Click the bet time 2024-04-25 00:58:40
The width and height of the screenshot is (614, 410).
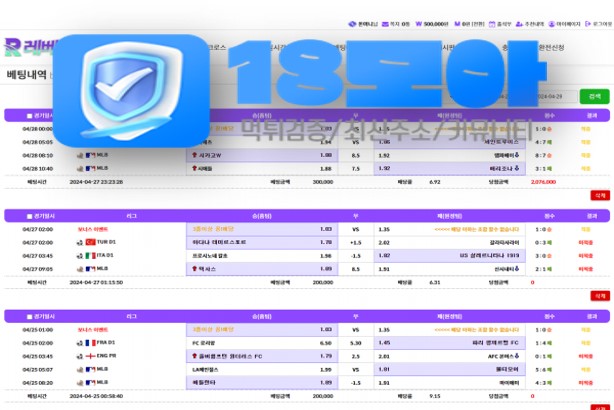tap(96, 396)
